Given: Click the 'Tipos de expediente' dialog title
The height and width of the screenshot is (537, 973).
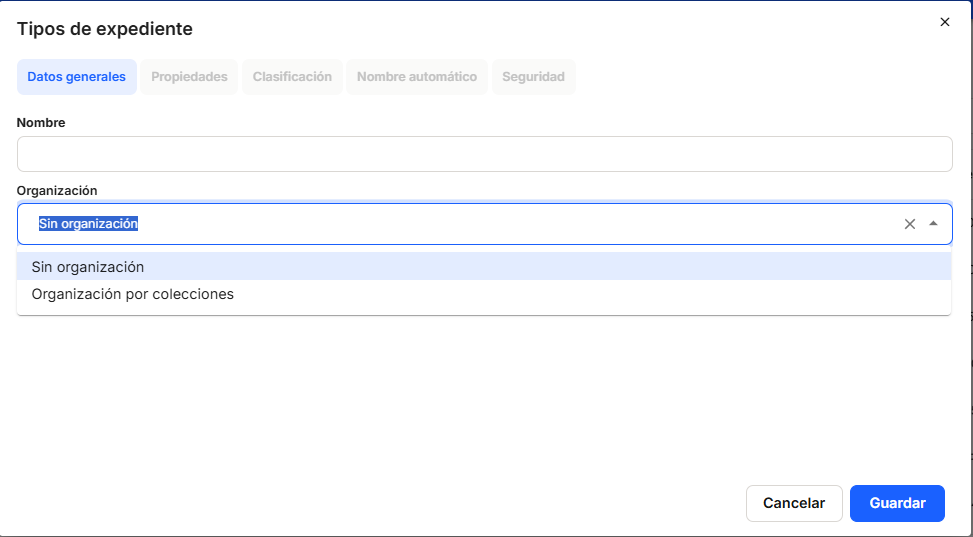Looking at the screenshot, I should [x=105, y=29].
